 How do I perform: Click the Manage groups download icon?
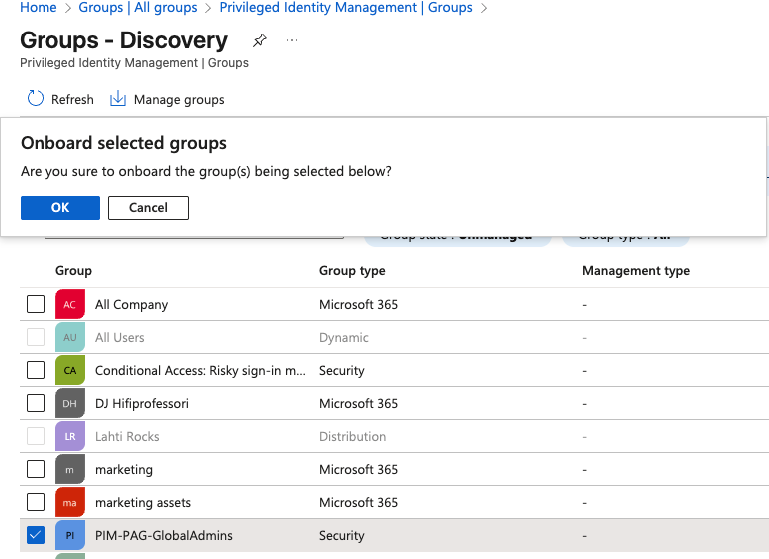118,99
